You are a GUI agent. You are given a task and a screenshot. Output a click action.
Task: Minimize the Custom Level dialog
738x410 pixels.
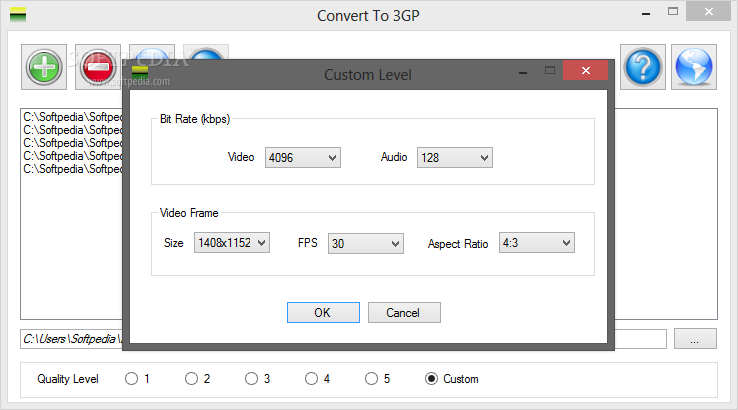[523, 72]
